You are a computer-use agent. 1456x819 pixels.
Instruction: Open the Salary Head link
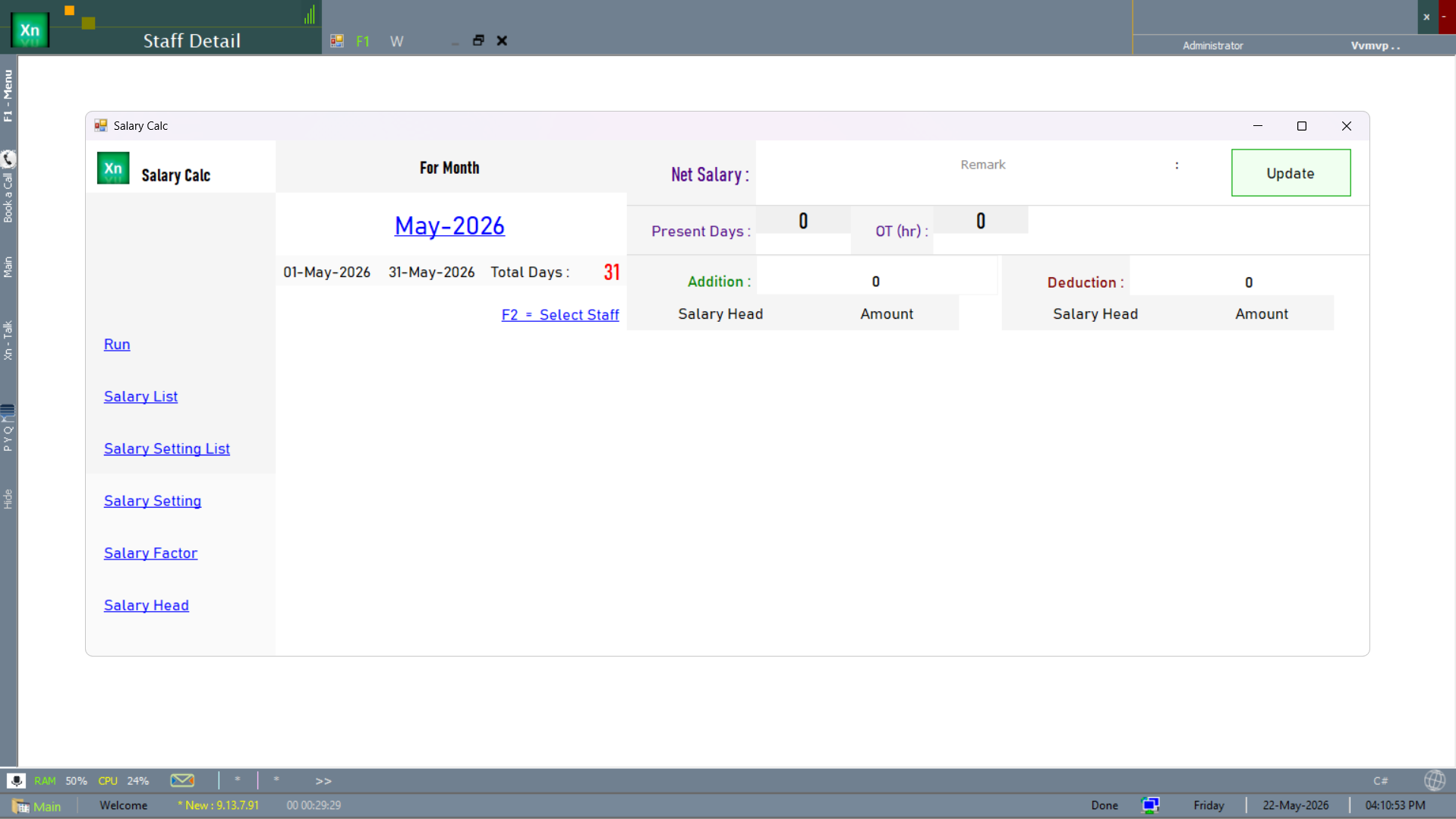coord(147,606)
